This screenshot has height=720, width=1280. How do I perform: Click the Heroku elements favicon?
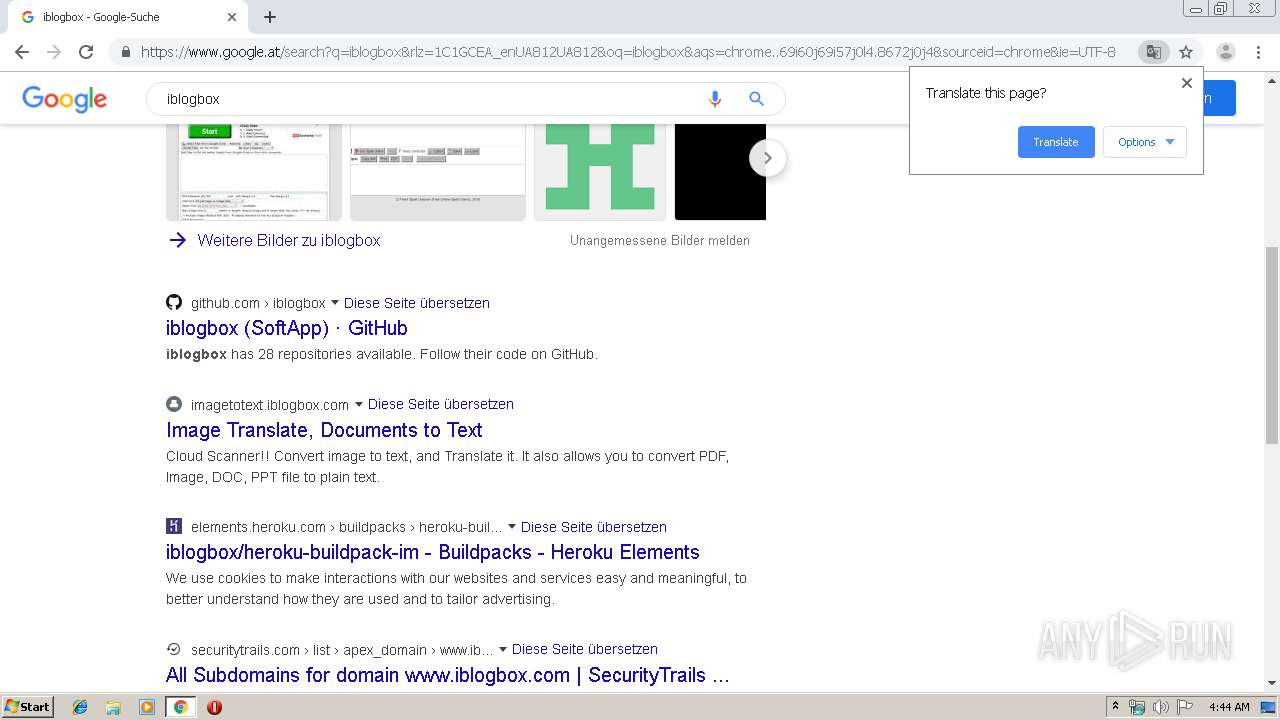coord(174,526)
